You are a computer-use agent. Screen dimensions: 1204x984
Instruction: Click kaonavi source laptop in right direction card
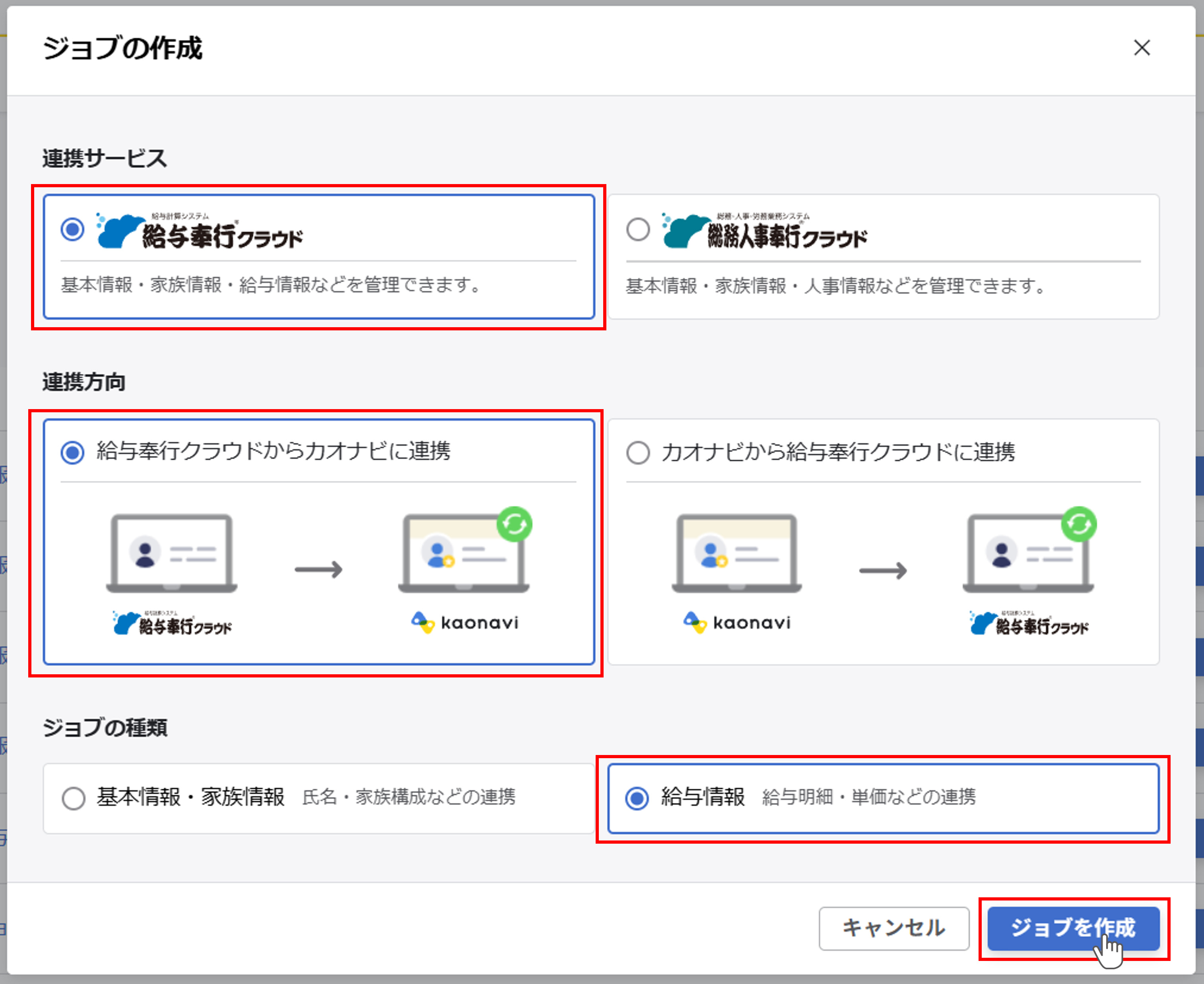pos(736,553)
